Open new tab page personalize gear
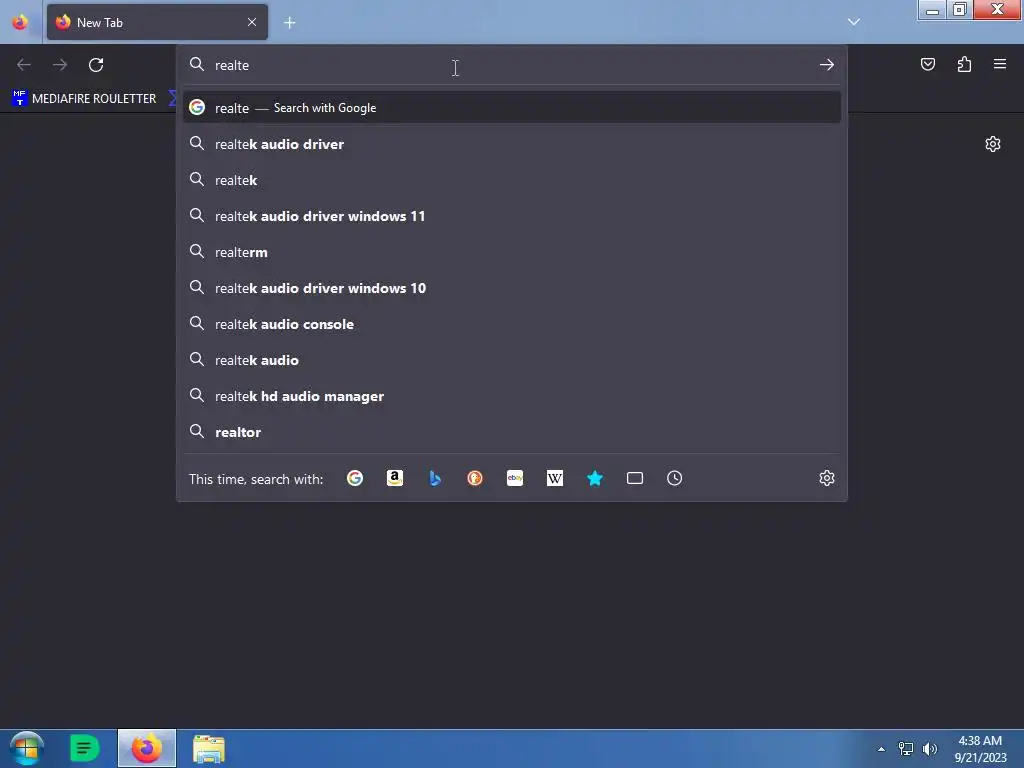 click(993, 144)
